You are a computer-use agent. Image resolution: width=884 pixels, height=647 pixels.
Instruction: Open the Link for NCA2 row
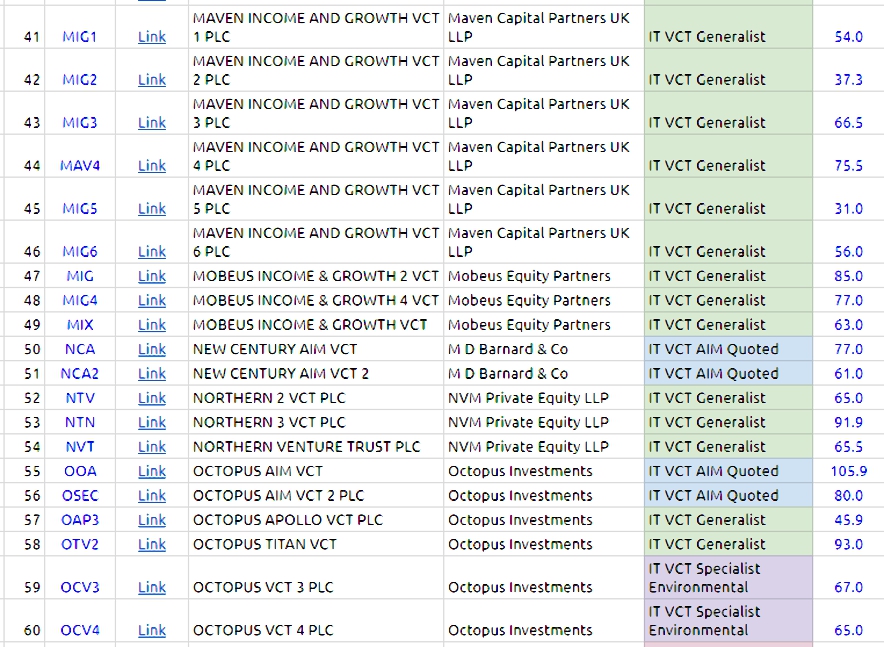point(152,373)
